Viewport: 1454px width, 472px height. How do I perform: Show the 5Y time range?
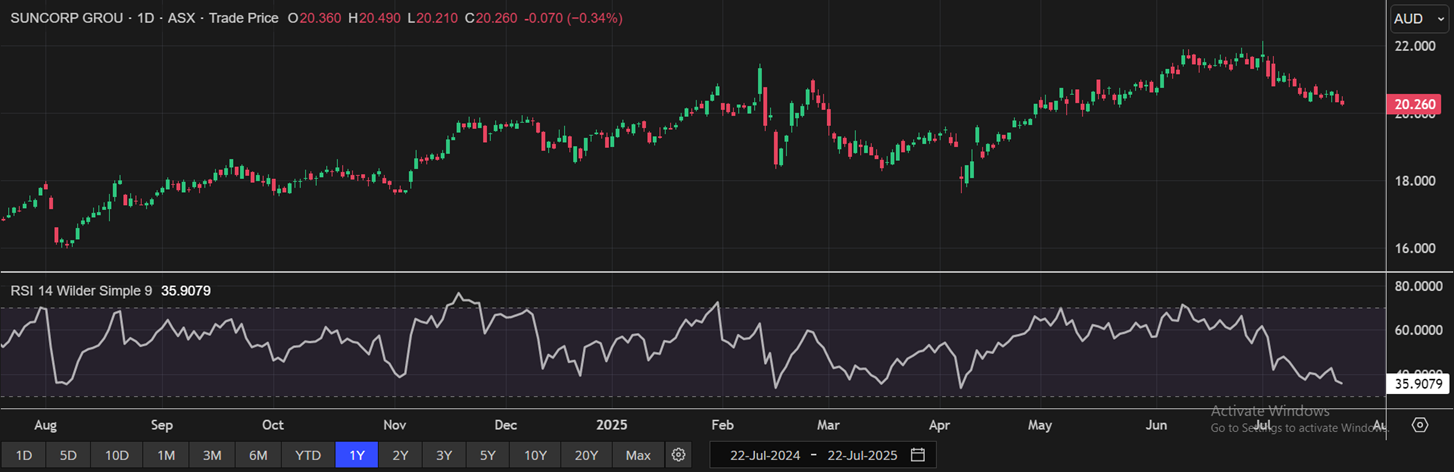coord(487,455)
